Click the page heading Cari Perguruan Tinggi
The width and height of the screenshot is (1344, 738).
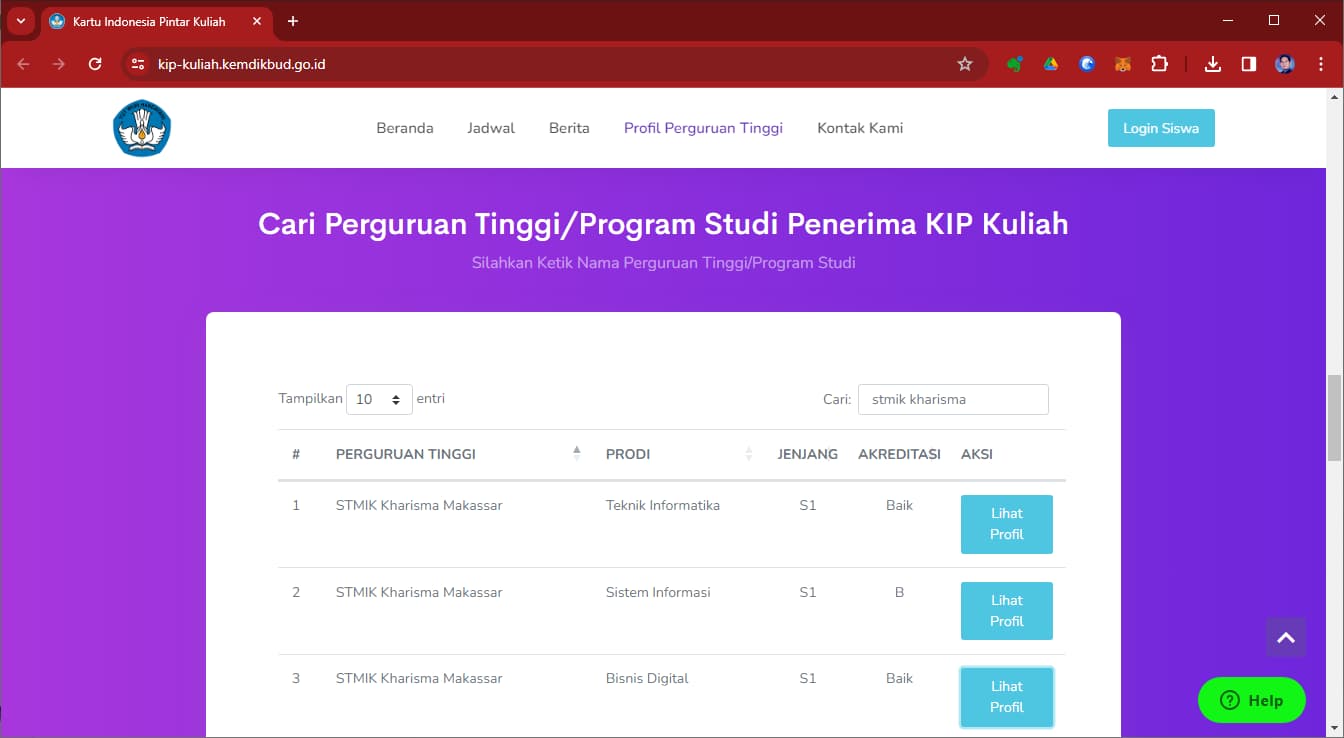663,223
